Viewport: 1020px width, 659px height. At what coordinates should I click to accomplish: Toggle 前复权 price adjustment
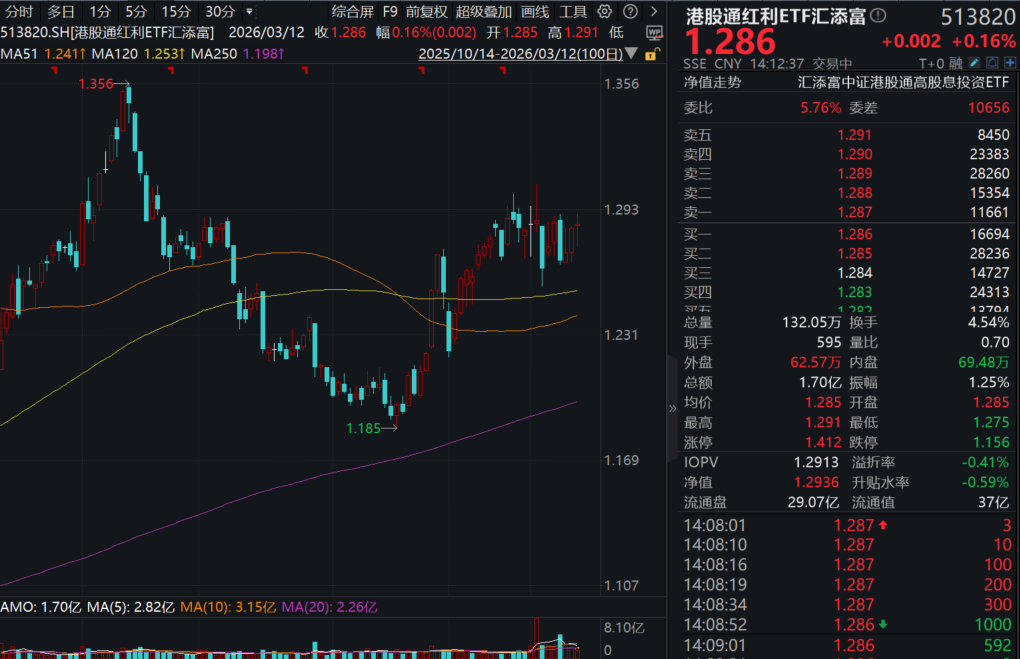pyautogui.click(x=426, y=12)
